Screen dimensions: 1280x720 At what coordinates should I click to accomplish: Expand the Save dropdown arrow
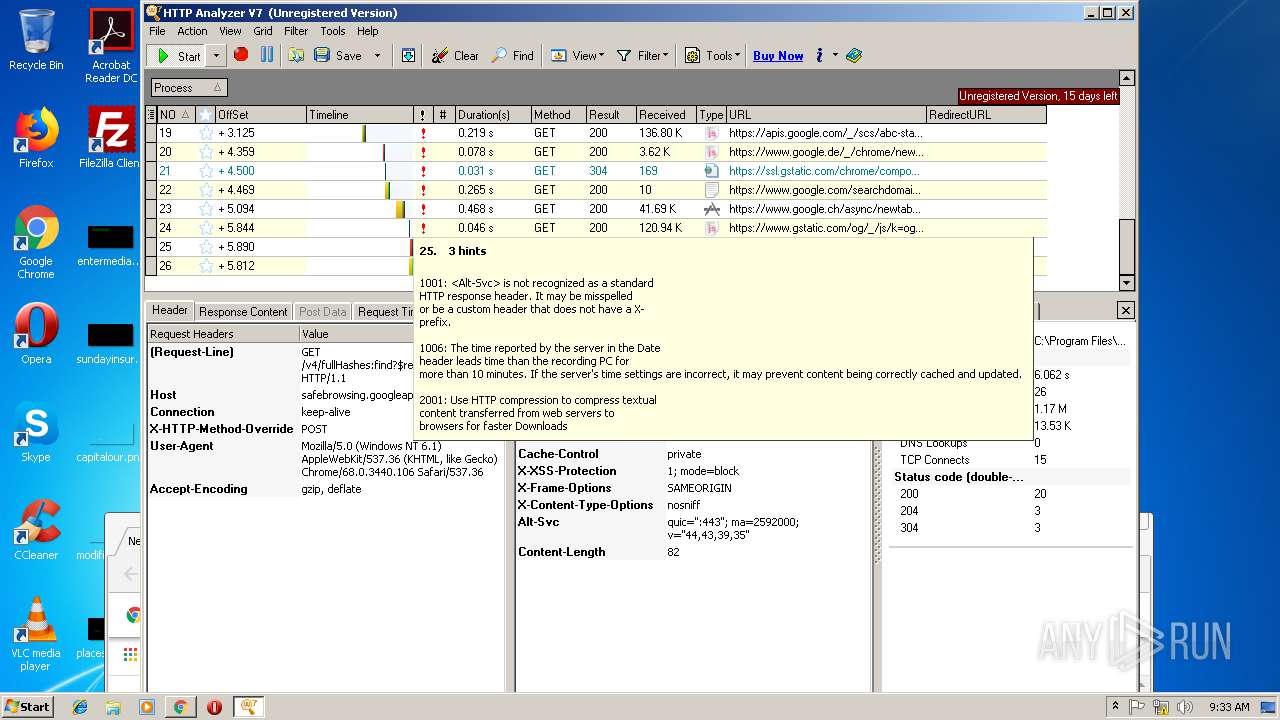(x=377, y=56)
